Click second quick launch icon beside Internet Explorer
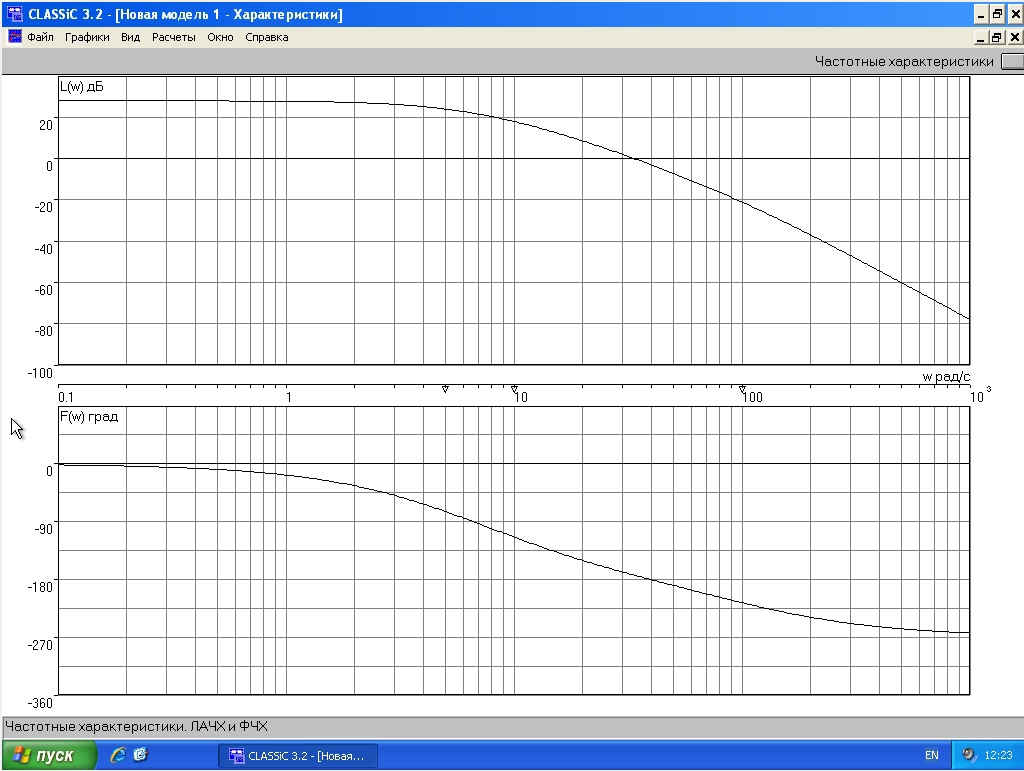The image size is (1024, 771). (x=140, y=755)
